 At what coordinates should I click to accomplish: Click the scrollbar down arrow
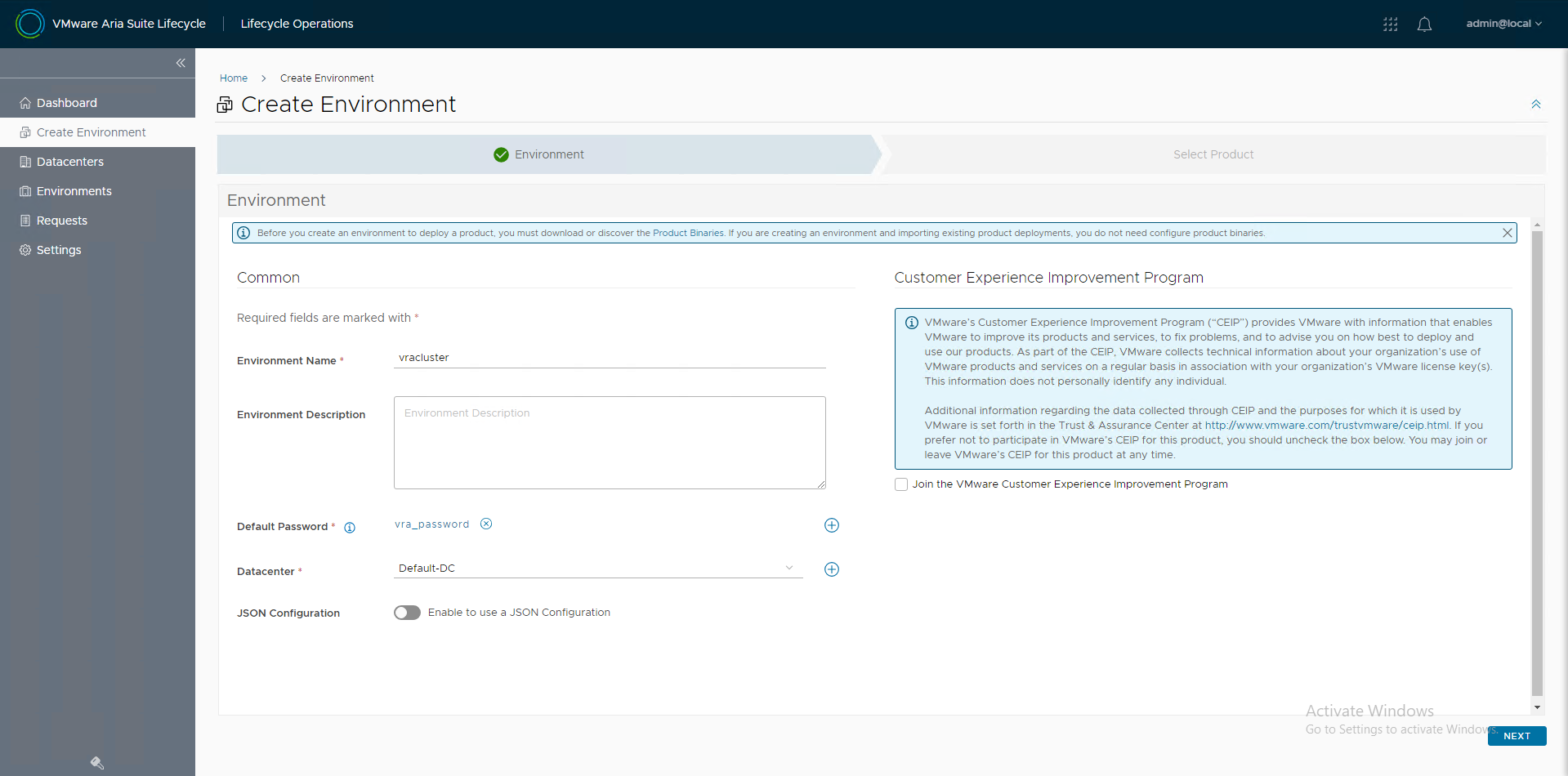[x=1537, y=707]
